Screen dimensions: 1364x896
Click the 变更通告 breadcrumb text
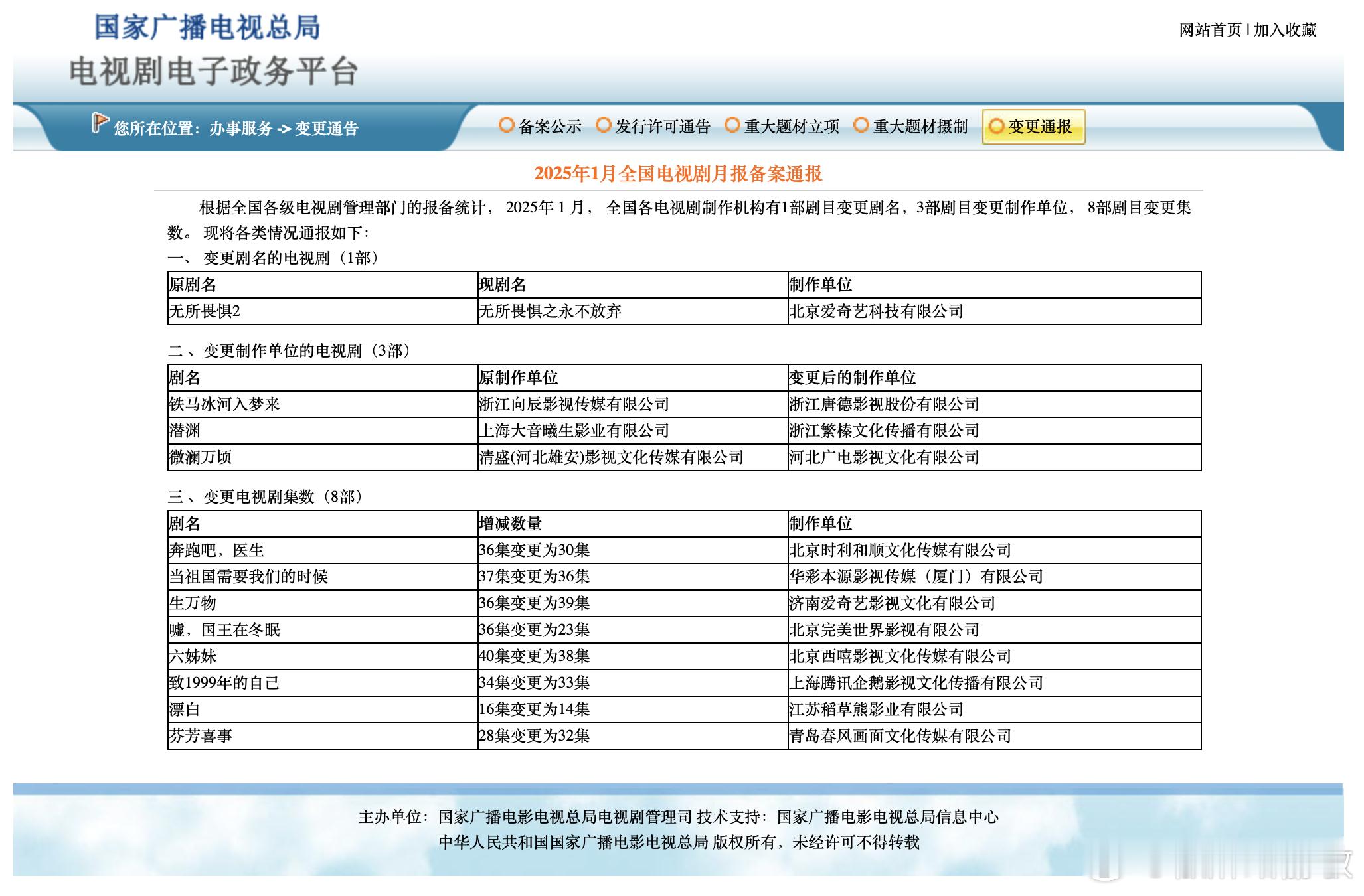(x=327, y=128)
